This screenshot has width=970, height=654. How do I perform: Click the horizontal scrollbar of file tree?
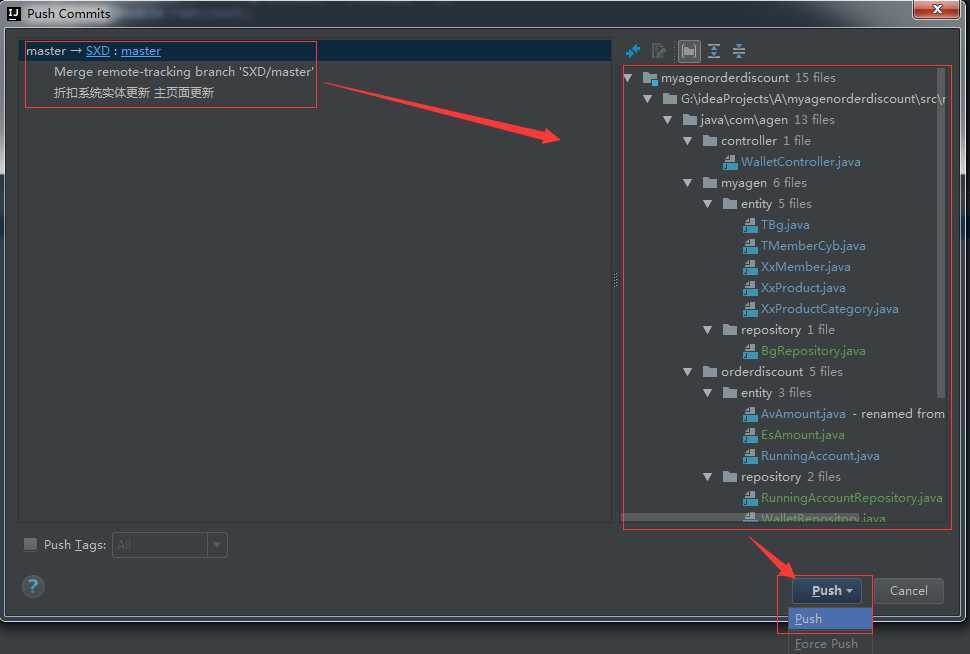click(739, 517)
